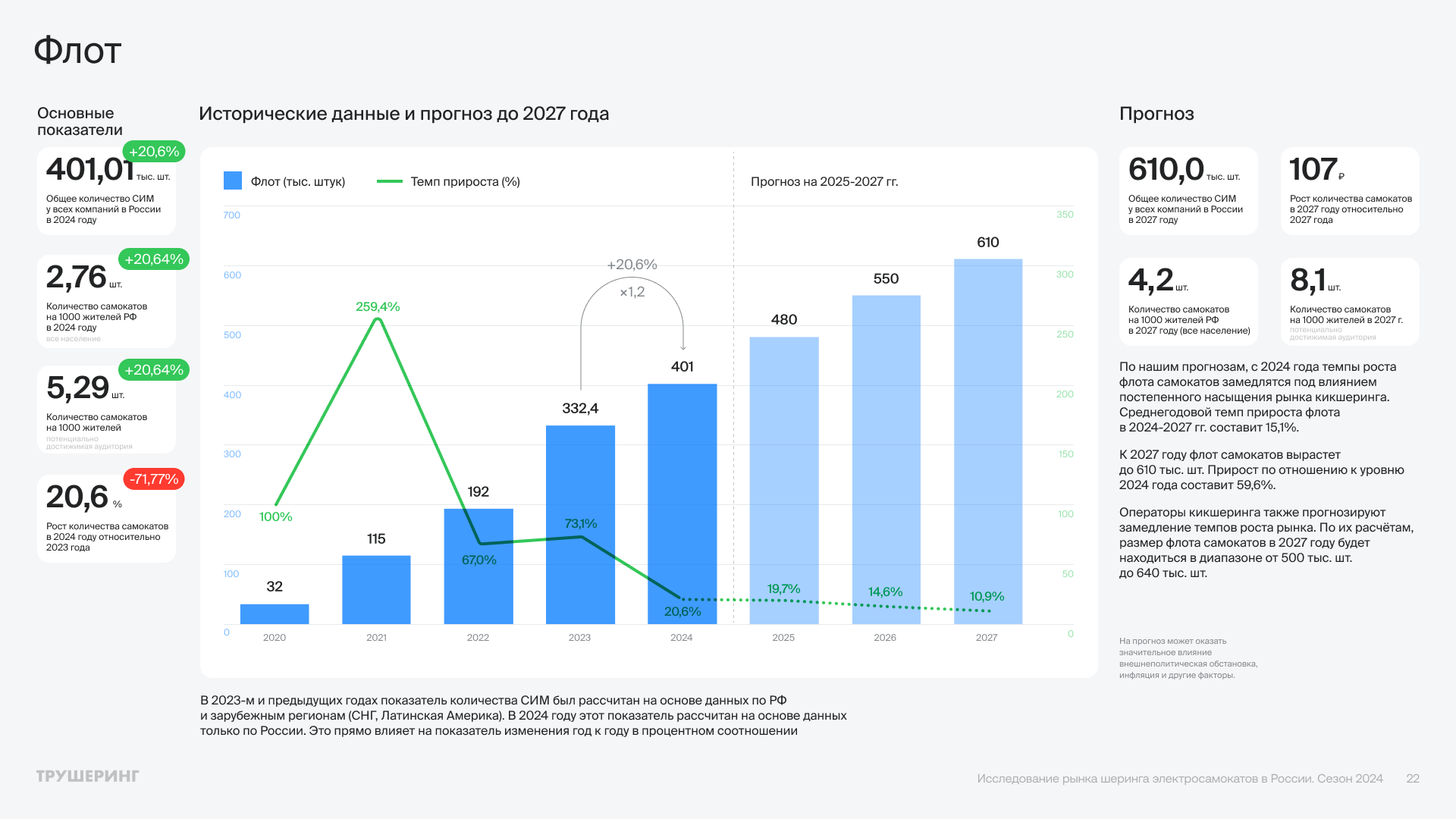This screenshot has height=819, width=1456.
Task: Click the +20,64% badge above 5,29 card
Action: pyautogui.click(x=154, y=370)
